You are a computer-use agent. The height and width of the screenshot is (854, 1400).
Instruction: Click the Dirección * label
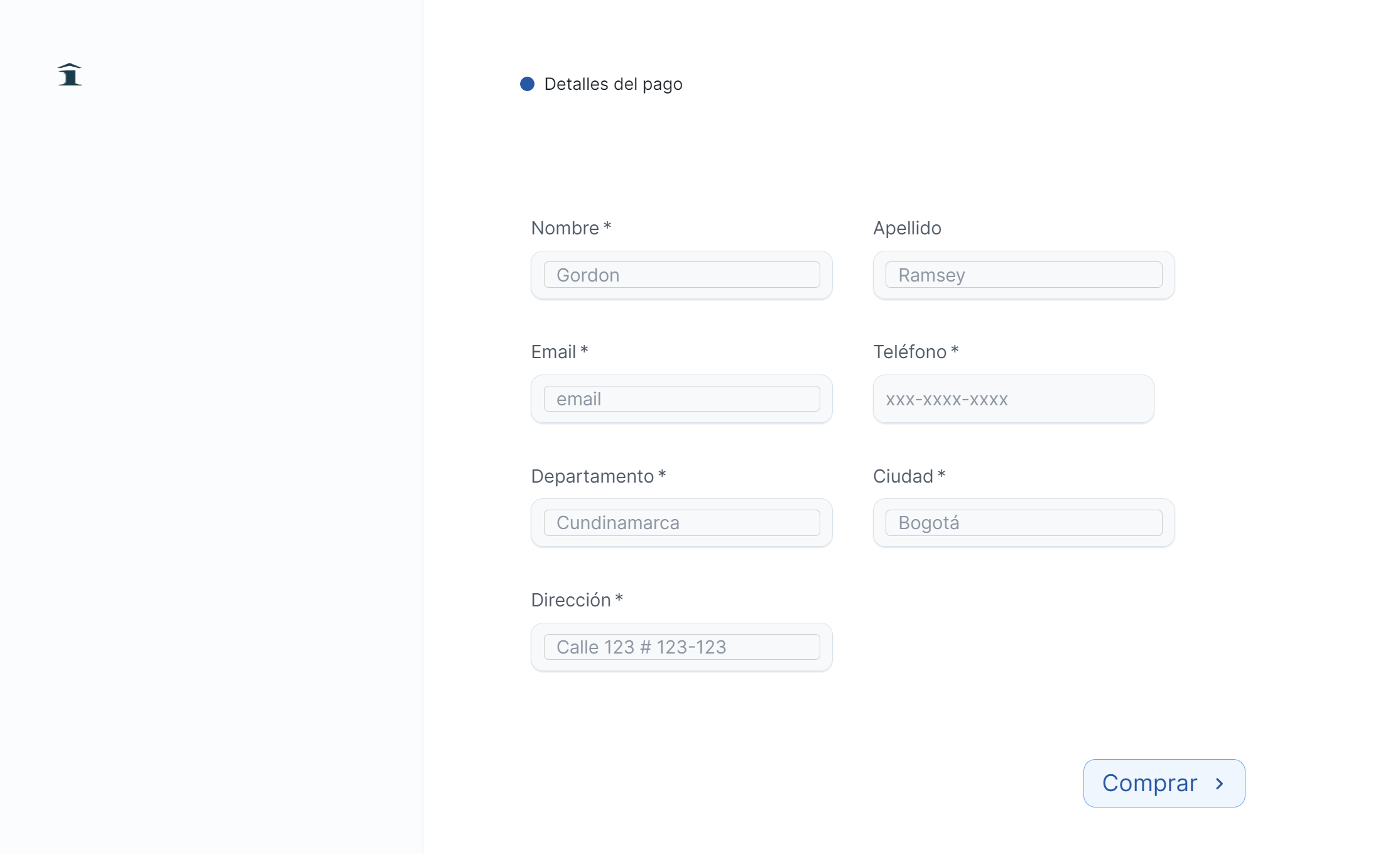tap(577, 600)
